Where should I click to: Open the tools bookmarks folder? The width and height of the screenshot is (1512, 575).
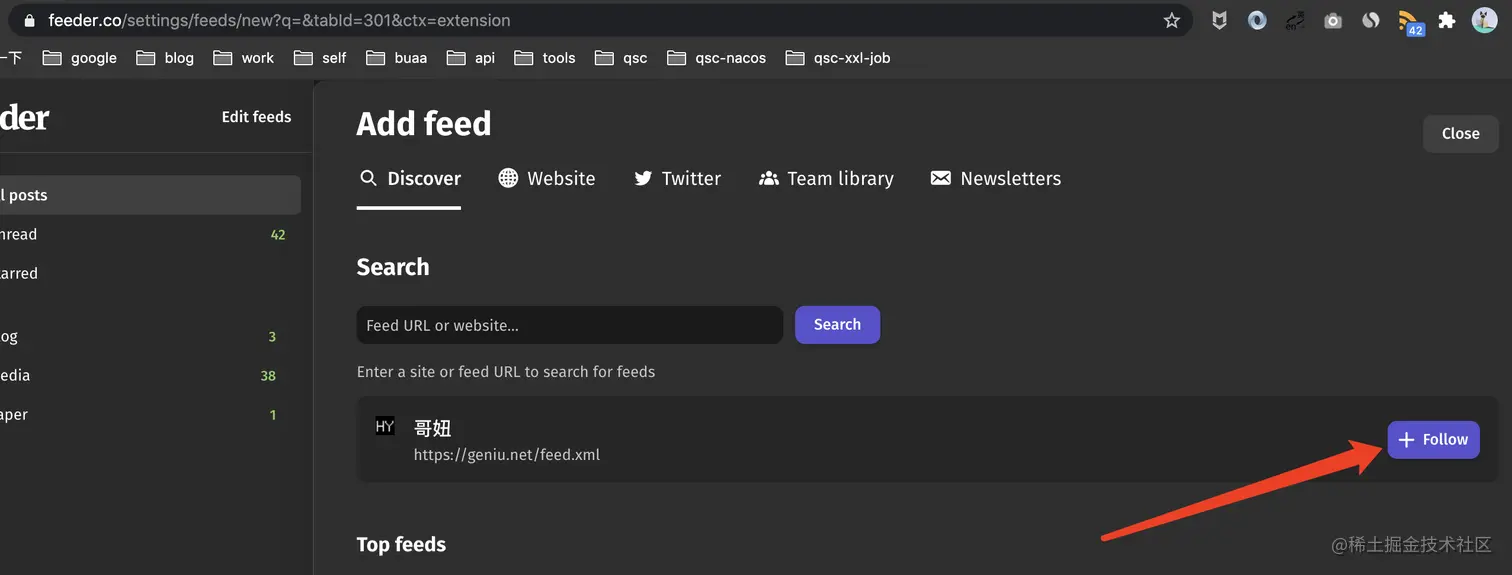pos(545,58)
